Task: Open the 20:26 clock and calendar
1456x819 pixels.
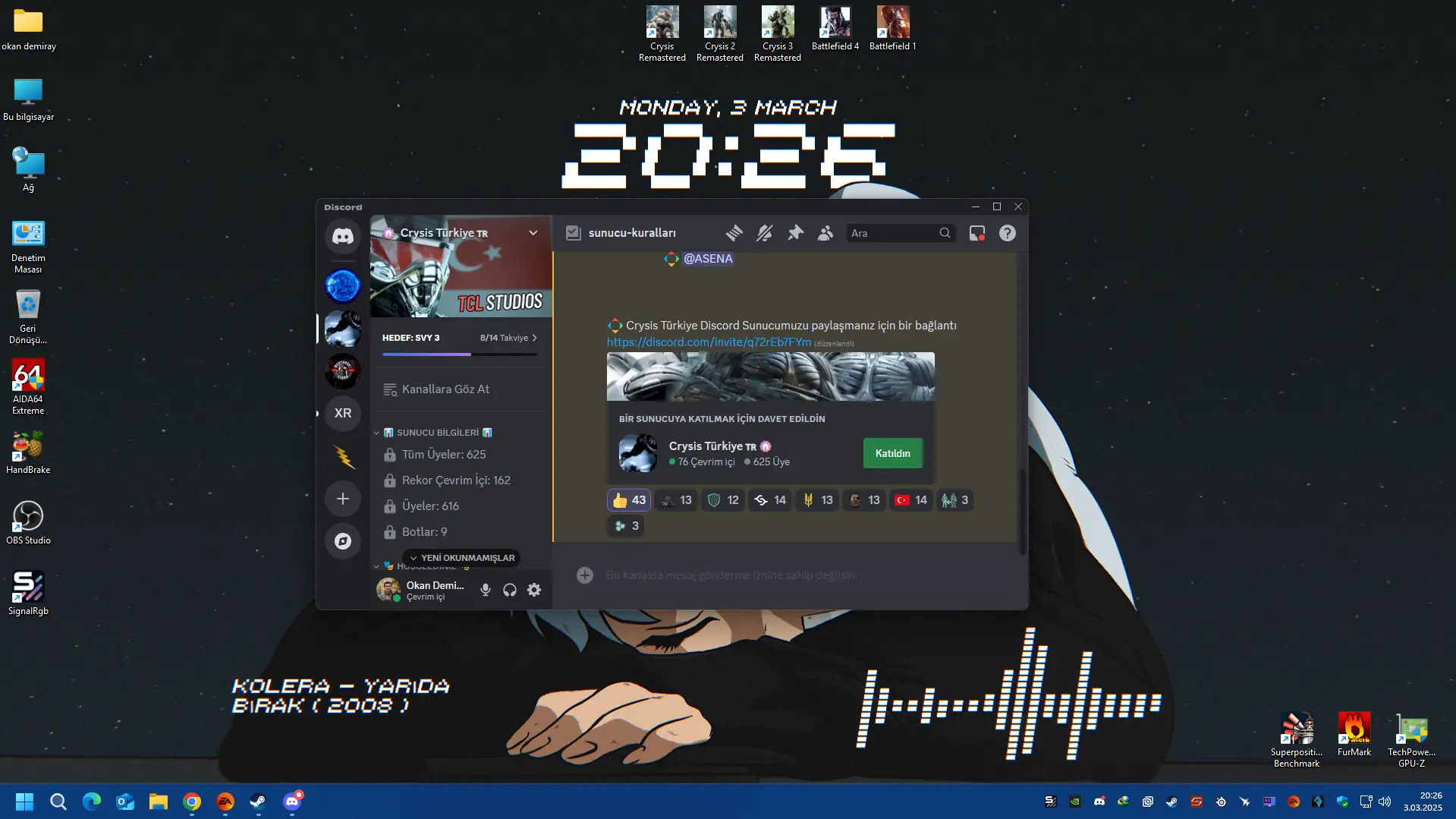Action: [x=1423, y=802]
